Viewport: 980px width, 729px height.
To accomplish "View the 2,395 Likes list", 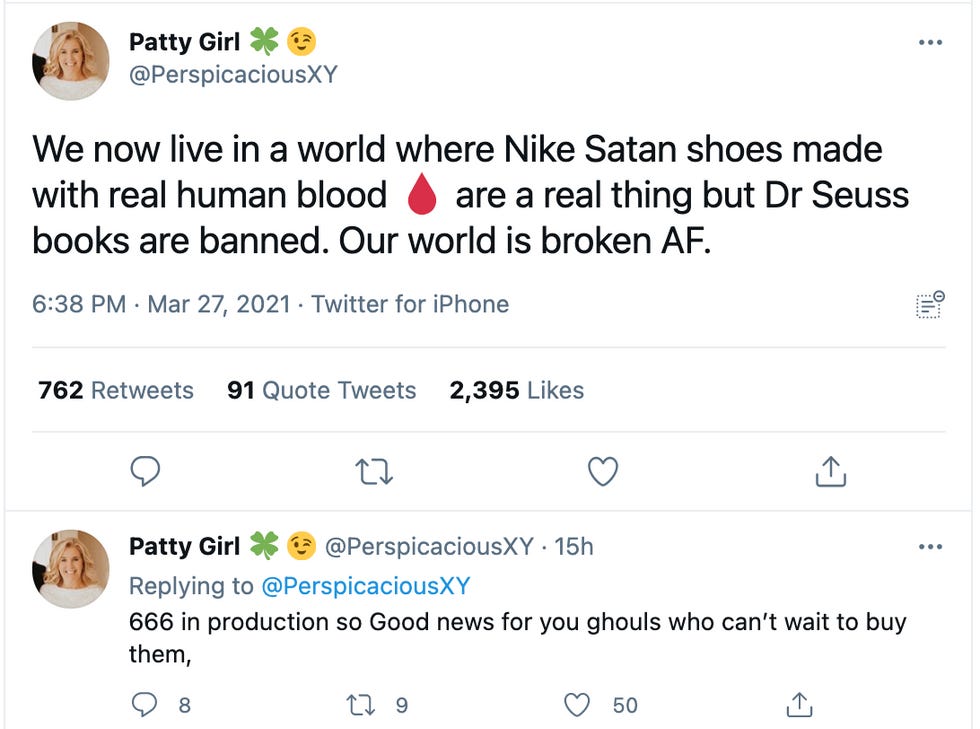I will coord(516,390).
